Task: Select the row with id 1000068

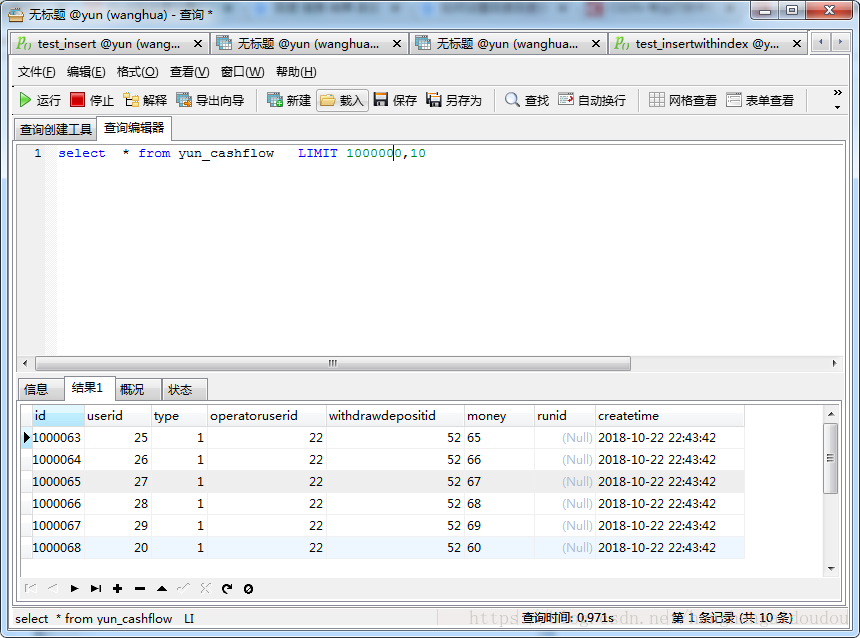Action: pos(388,547)
